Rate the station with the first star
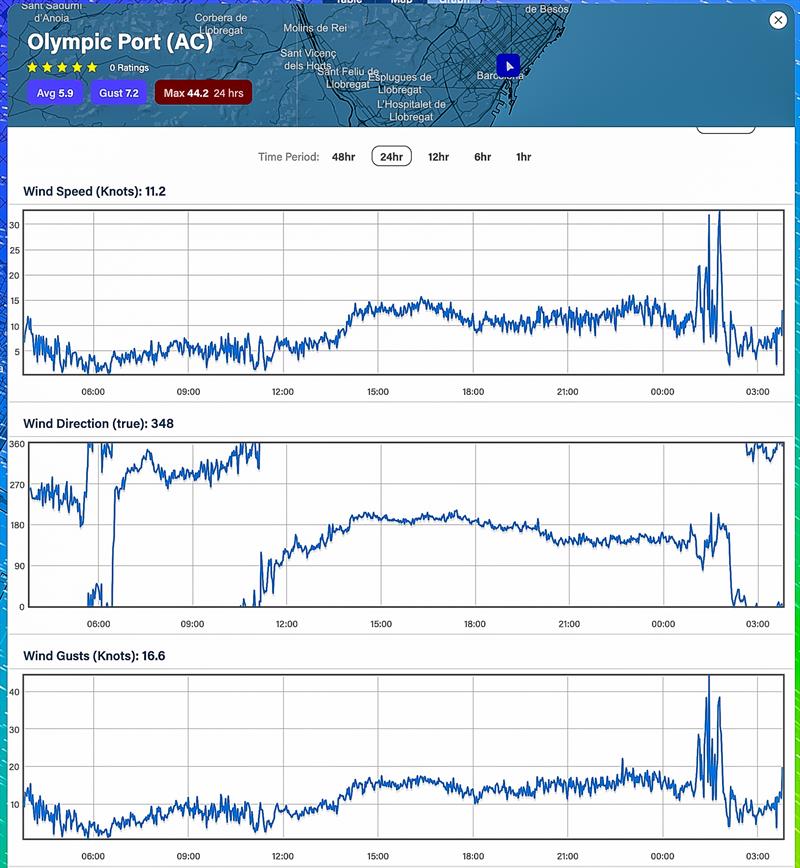The image size is (800, 868). pos(32,68)
